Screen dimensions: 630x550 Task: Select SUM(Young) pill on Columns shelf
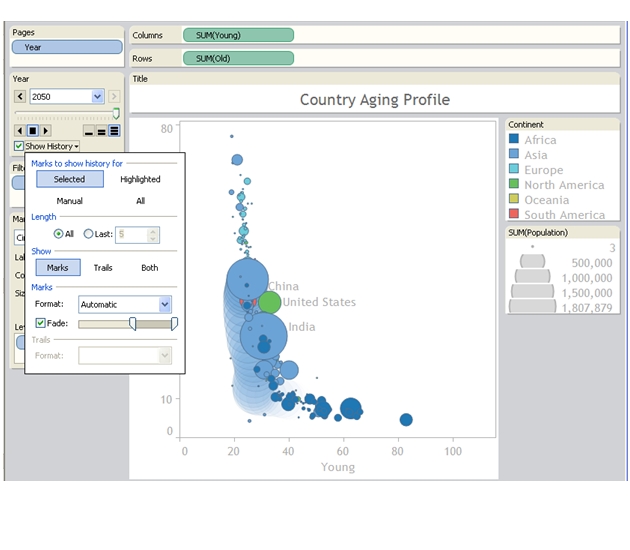point(238,35)
